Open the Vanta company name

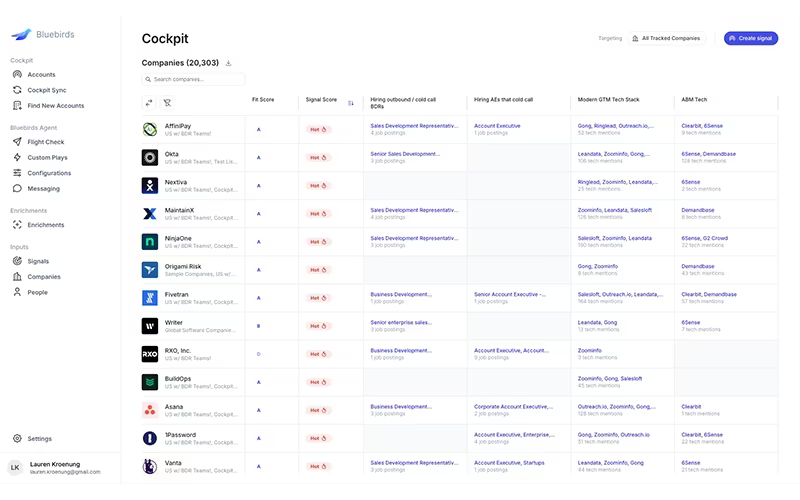coord(173,463)
